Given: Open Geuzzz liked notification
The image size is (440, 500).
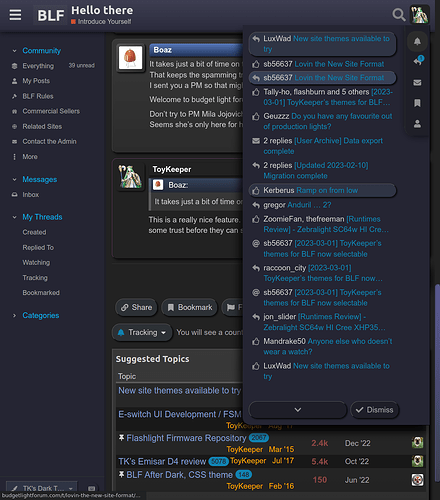Looking at the screenshot, I should [x=322, y=121].
